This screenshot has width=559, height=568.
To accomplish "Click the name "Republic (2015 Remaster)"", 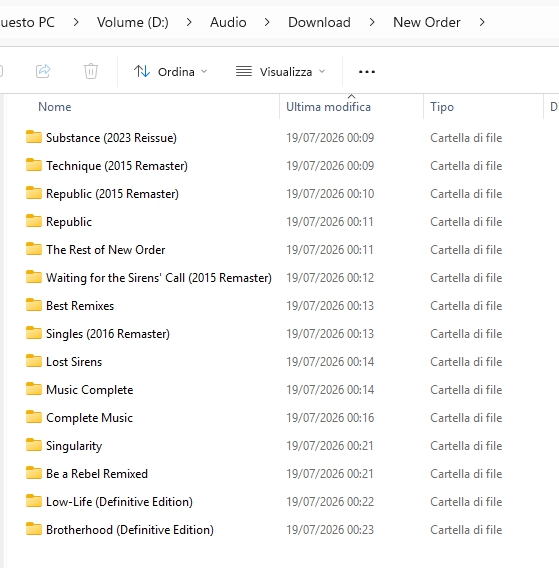I will pyautogui.click(x=112, y=194).
